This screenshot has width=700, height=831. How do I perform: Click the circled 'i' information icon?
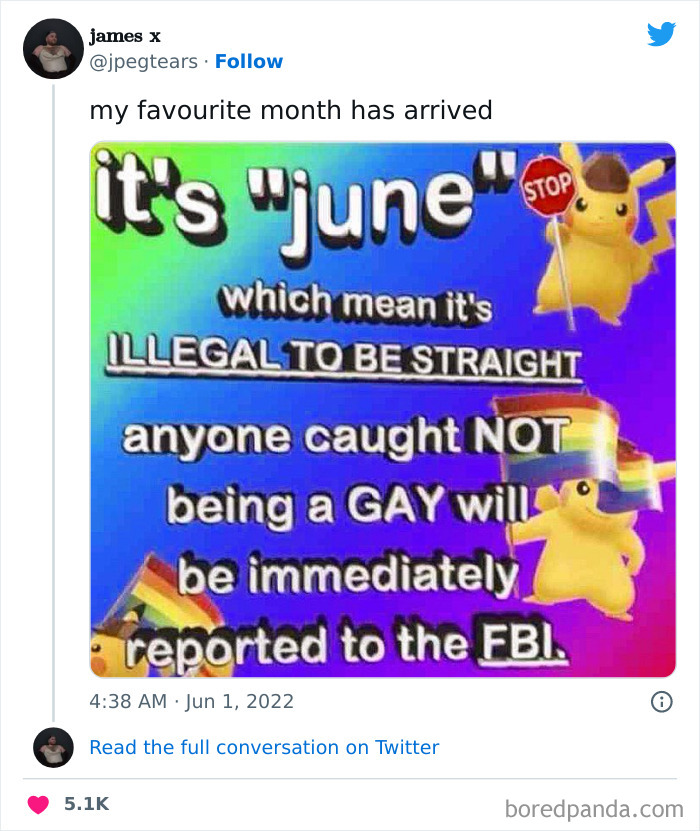(x=663, y=703)
